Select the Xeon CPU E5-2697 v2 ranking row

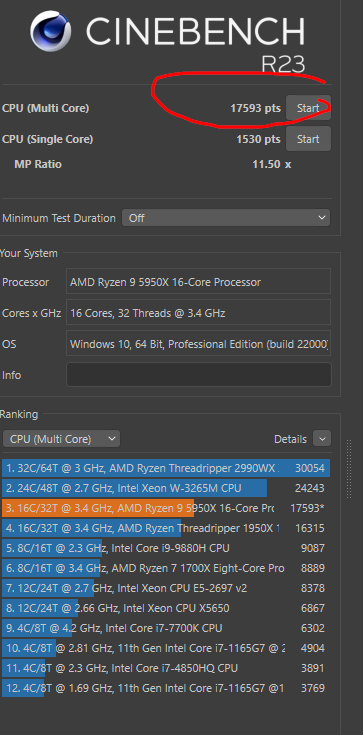point(166,588)
